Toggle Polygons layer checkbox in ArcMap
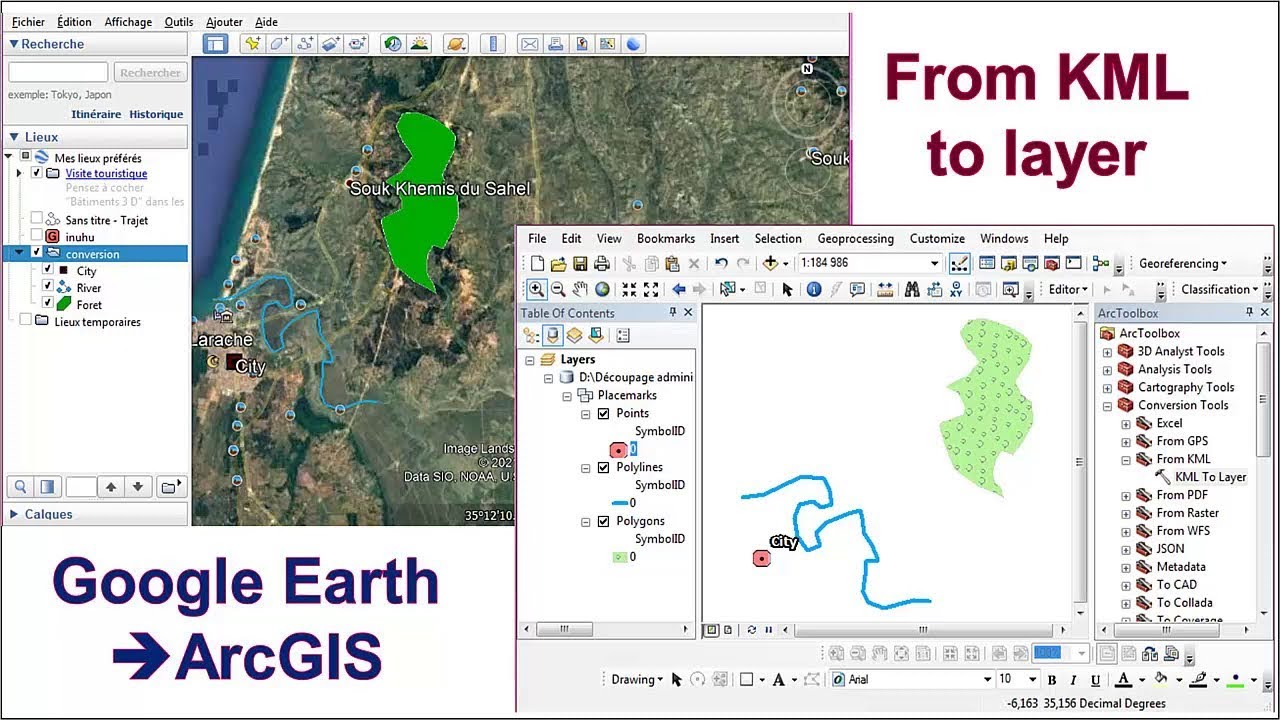The image size is (1280, 720). coord(603,521)
